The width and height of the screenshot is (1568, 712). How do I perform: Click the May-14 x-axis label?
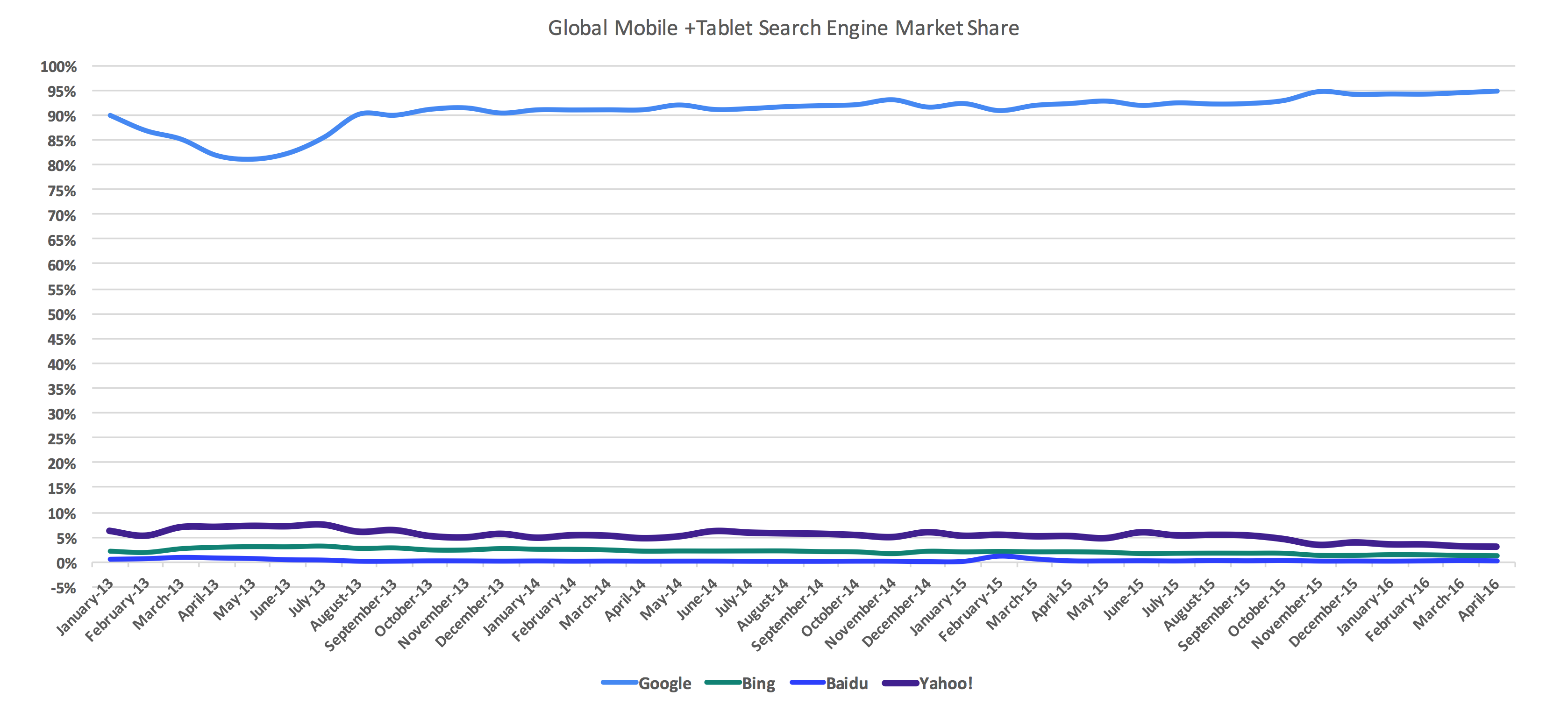point(662,599)
